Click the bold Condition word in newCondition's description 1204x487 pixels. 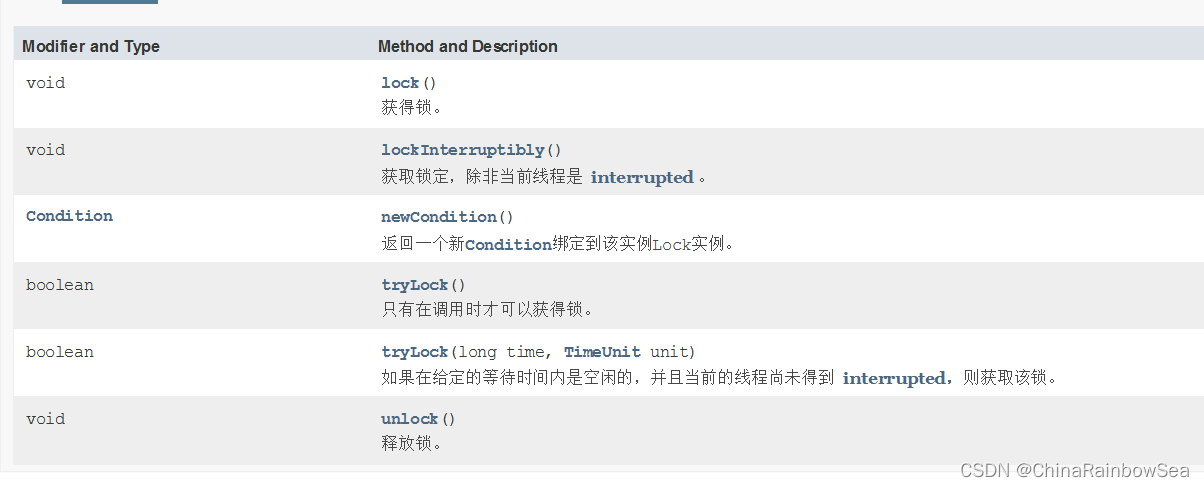508,244
